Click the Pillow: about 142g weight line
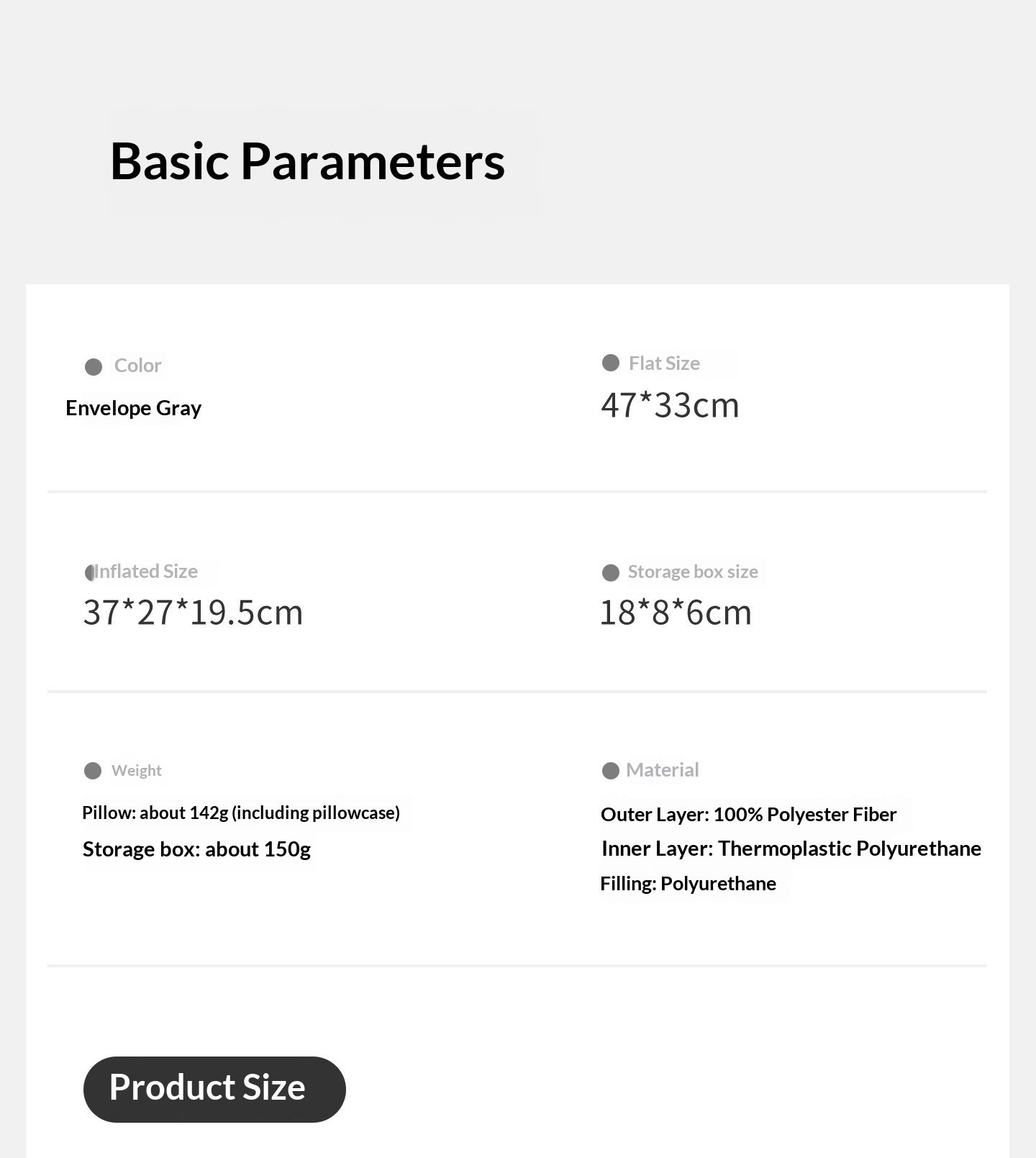Image resolution: width=1036 pixels, height=1158 pixels. pos(241,813)
